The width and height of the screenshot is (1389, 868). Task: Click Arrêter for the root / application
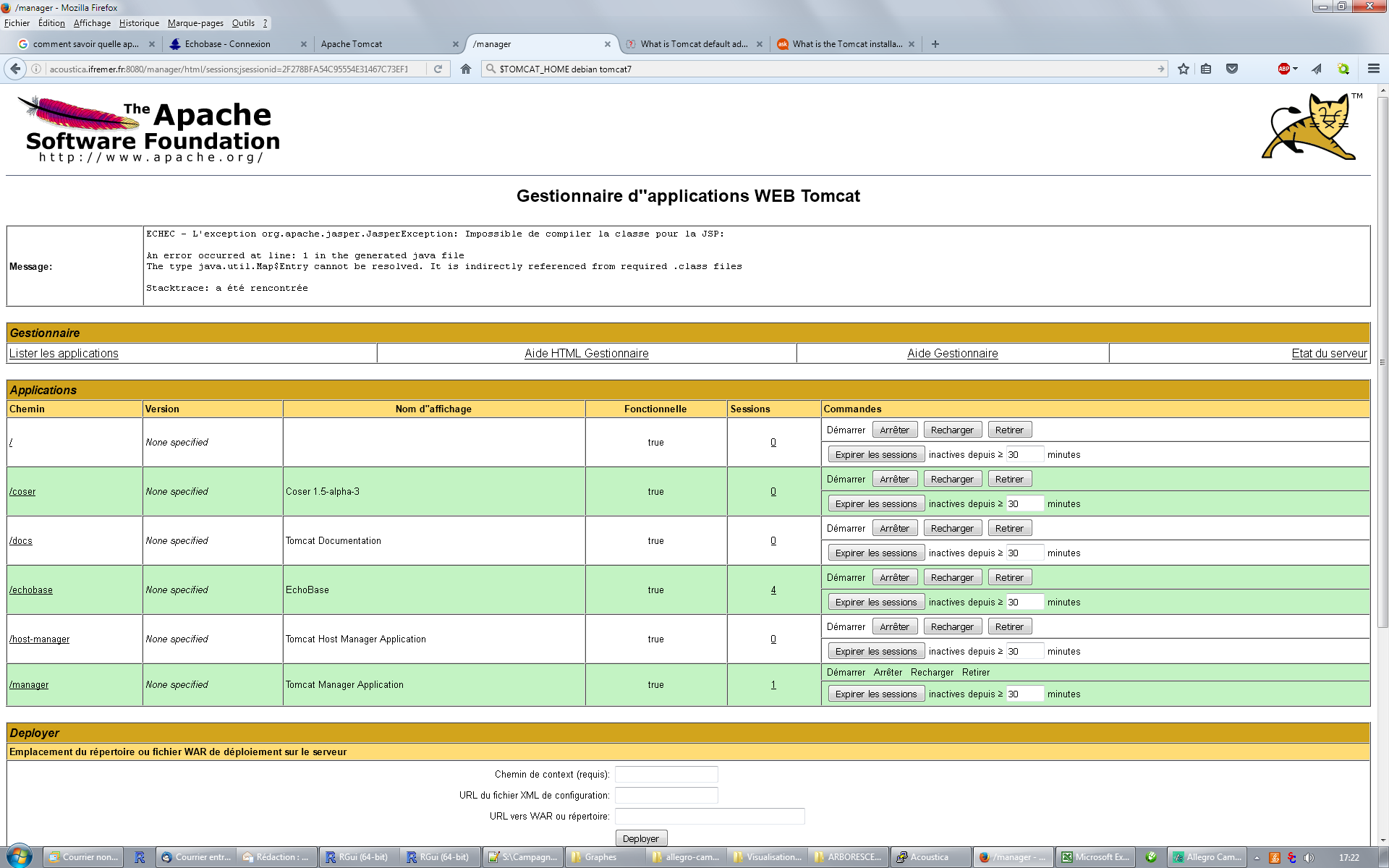pyautogui.click(x=895, y=430)
